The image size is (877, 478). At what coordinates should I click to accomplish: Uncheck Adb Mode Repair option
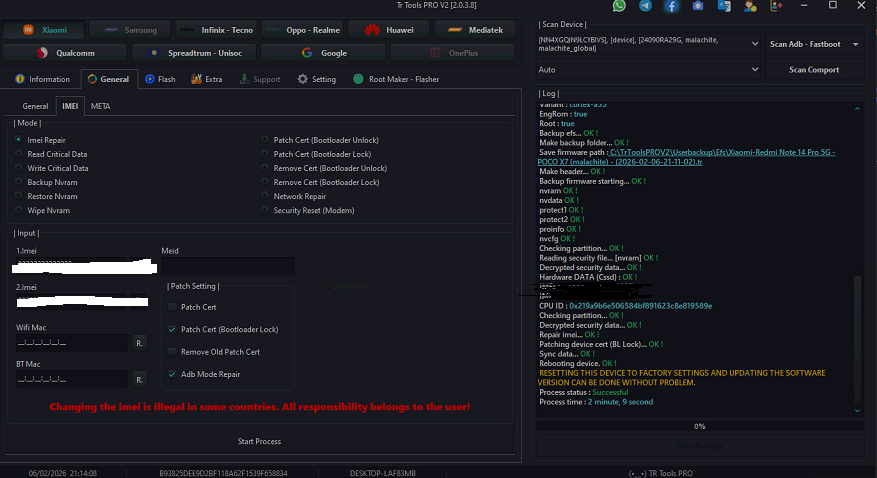172,374
